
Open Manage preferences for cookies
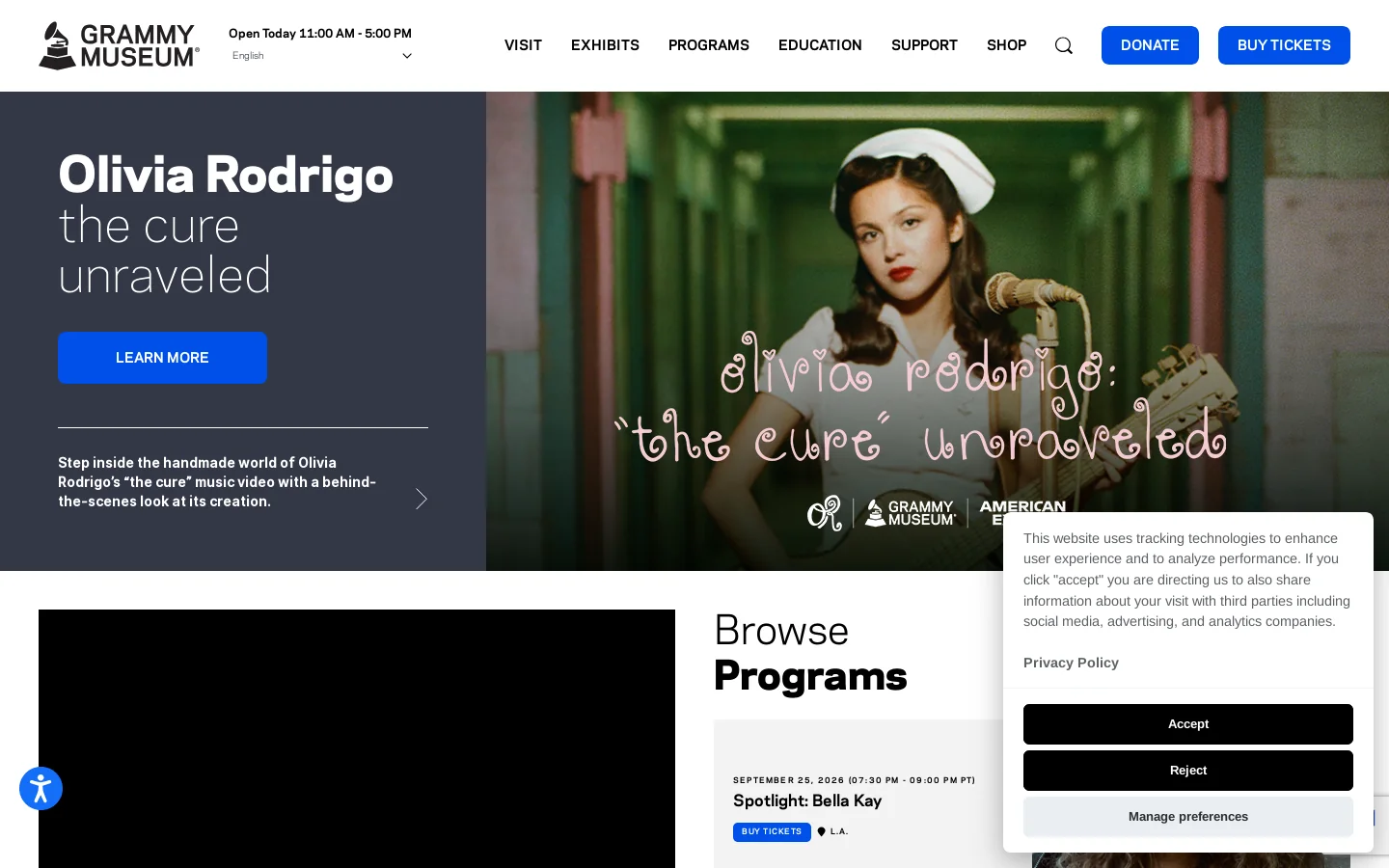(x=1188, y=817)
